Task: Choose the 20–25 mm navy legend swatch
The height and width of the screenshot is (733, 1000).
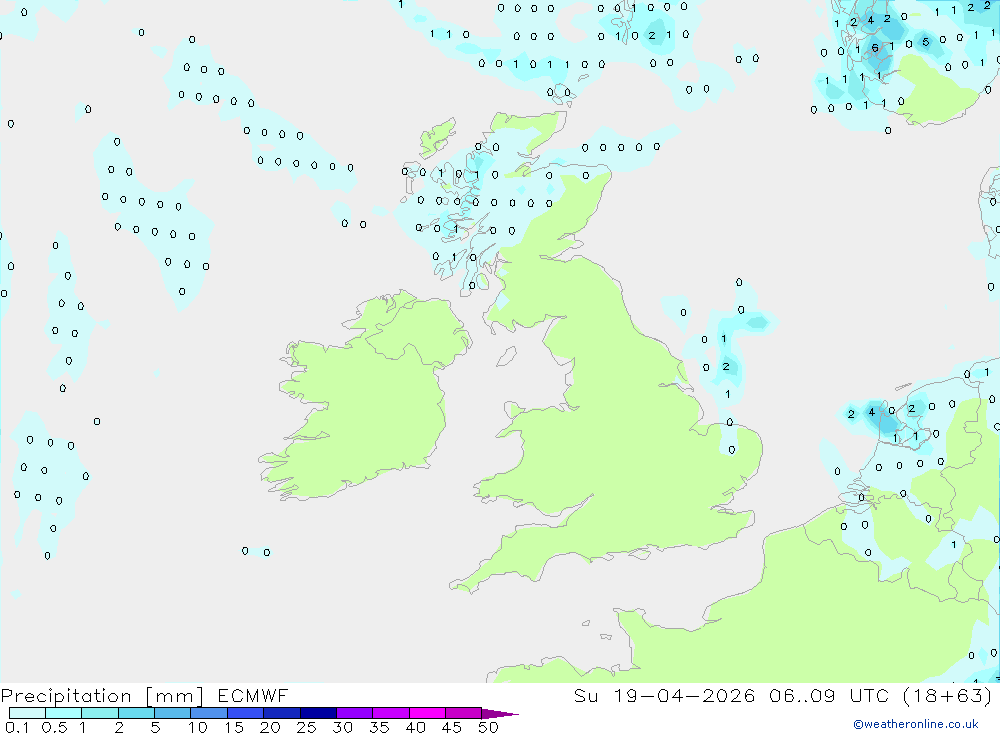Action: click(x=281, y=713)
